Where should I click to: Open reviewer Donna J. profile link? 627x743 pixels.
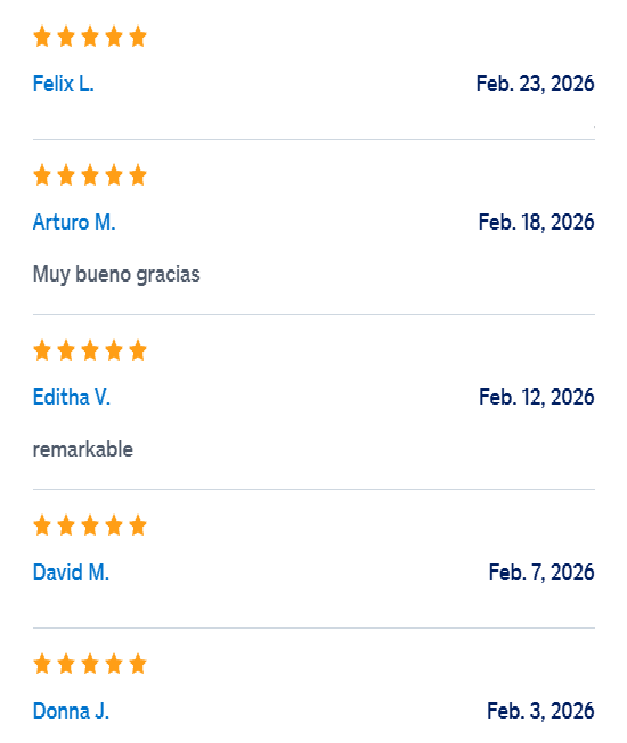click(71, 711)
